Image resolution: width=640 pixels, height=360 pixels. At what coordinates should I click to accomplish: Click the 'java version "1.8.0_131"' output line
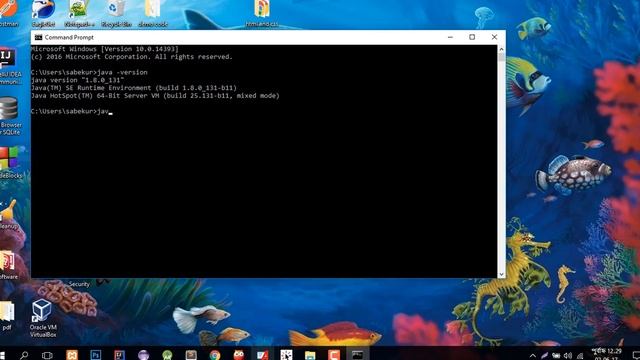point(78,80)
